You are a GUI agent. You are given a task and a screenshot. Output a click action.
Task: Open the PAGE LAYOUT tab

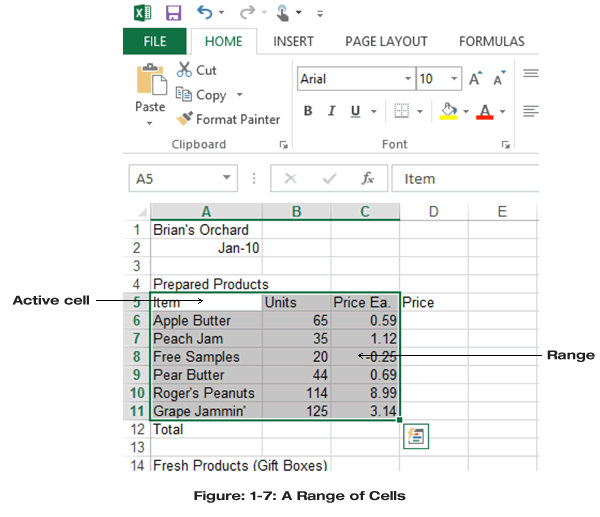point(386,41)
